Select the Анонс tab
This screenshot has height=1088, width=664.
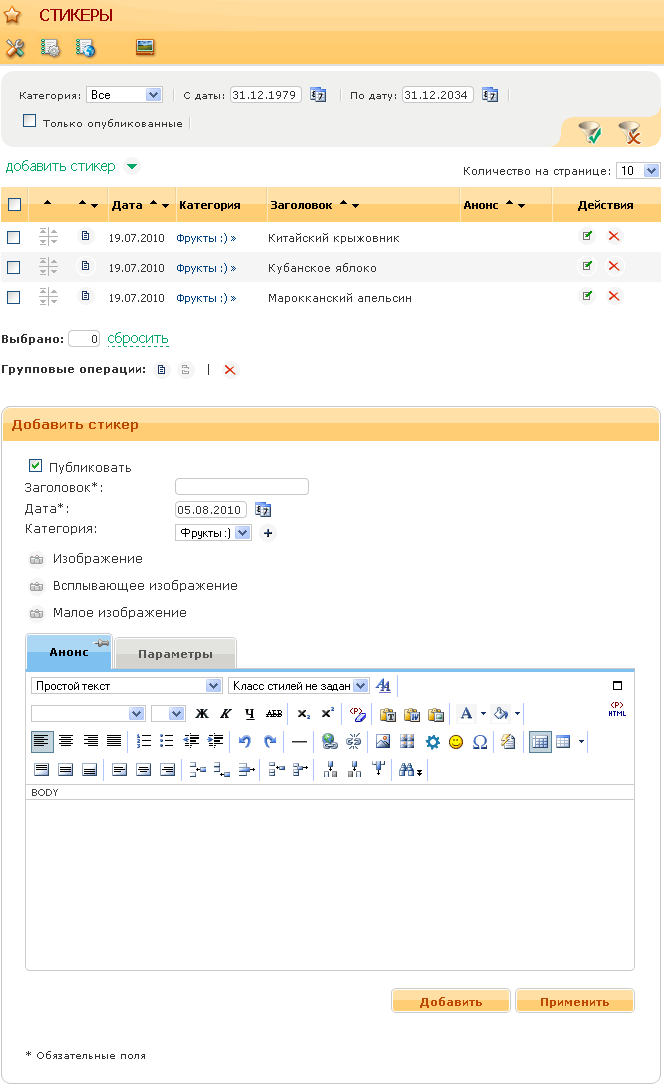tap(69, 652)
